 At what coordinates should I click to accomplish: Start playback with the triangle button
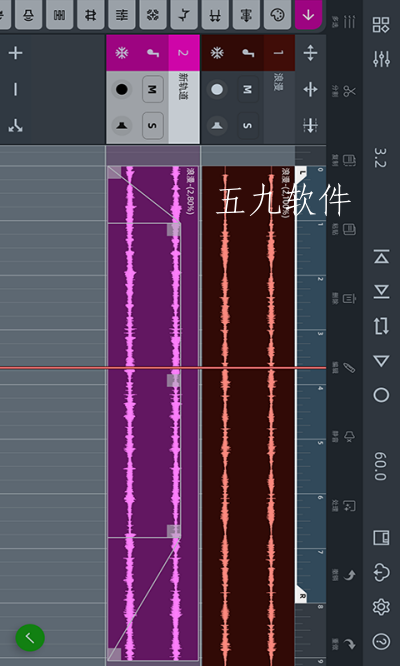click(x=381, y=361)
